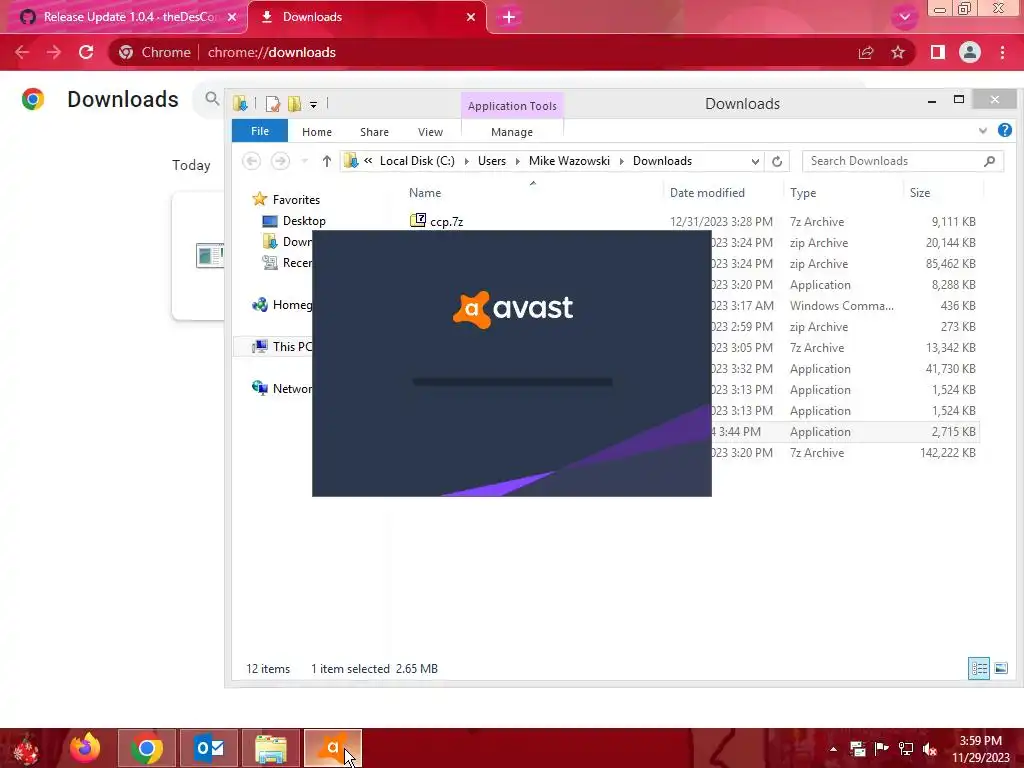Screen dimensions: 1024x768
Task: Open recent locations dropdown in Explorer
Action: pyautogui.click(x=304, y=161)
